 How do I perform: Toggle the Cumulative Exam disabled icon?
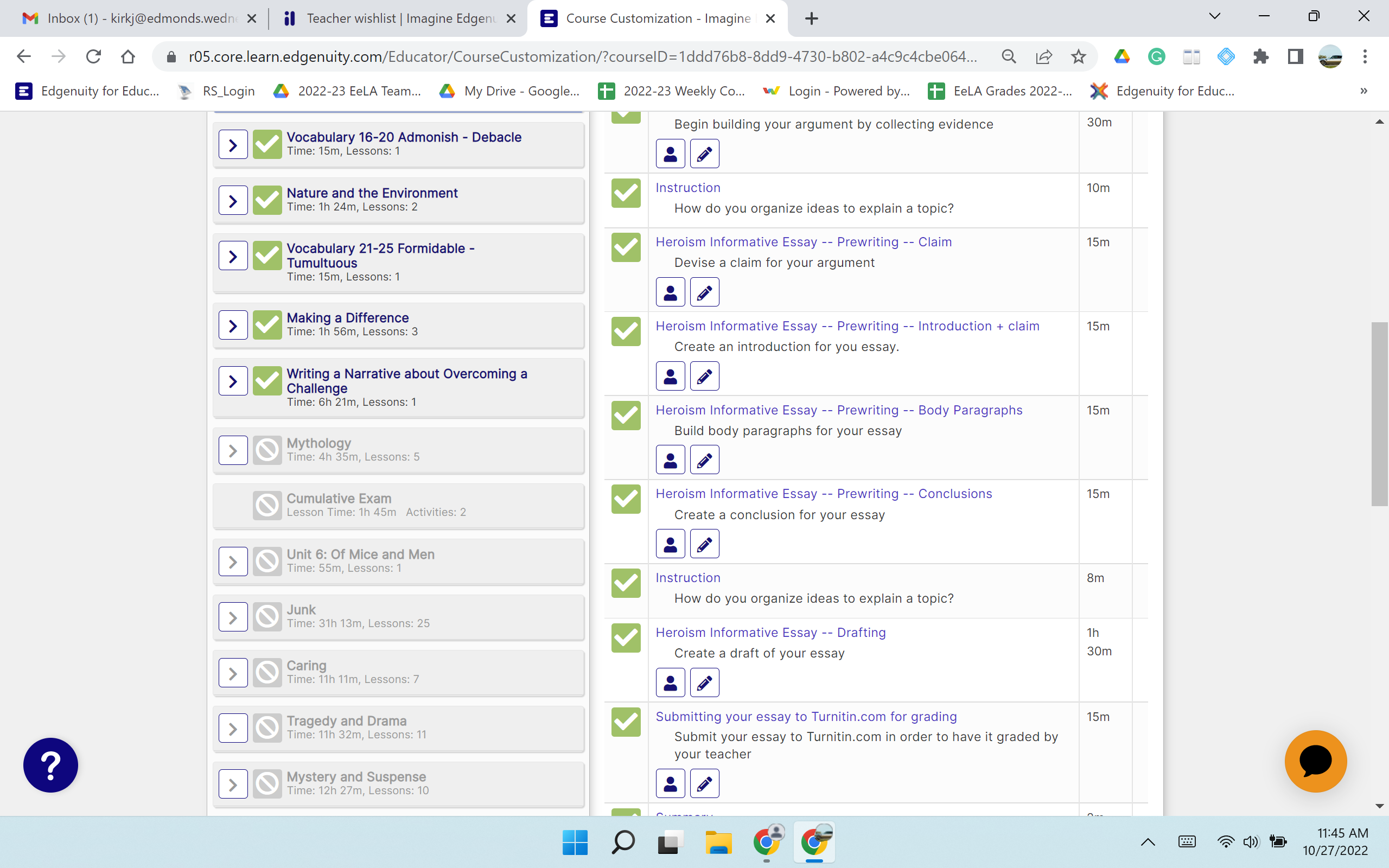[x=267, y=505]
